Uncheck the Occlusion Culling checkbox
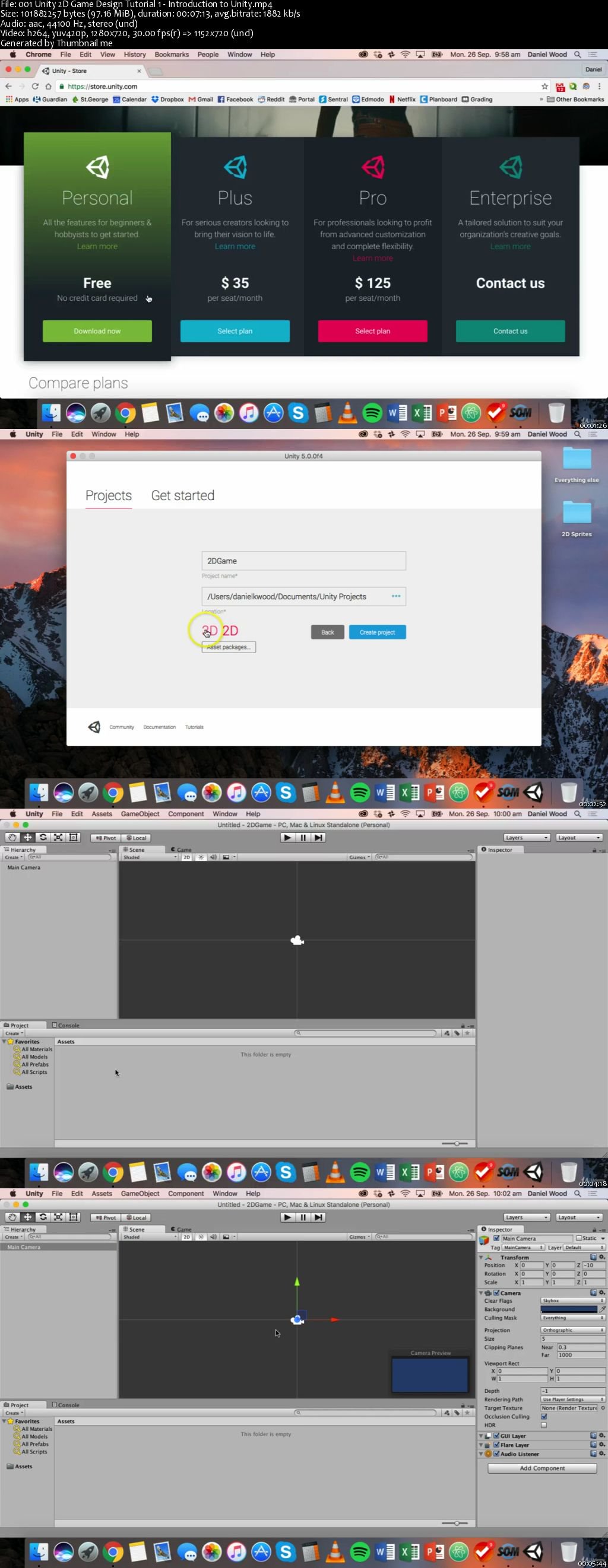 (544, 1417)
